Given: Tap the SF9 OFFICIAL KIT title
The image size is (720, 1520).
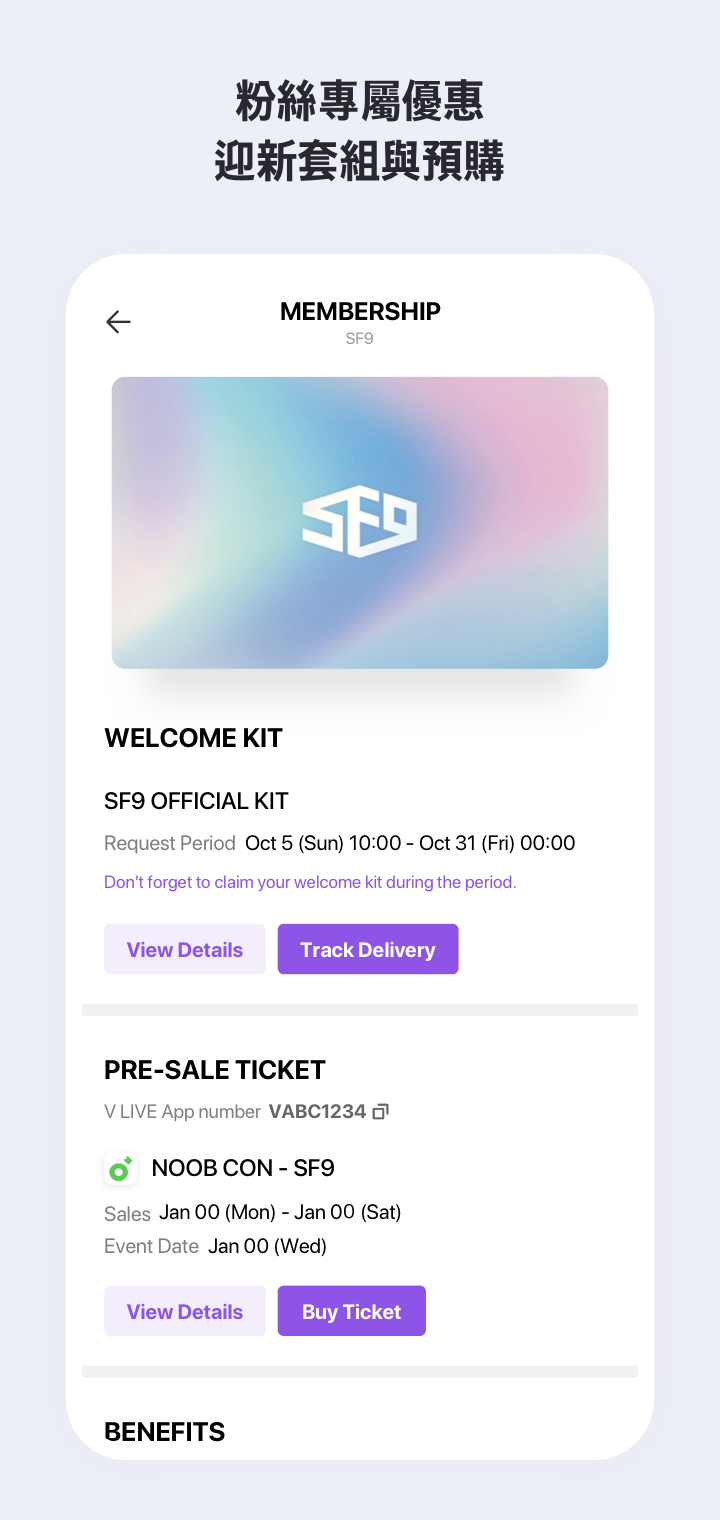Looking at the screenshot, I should 196,801.
